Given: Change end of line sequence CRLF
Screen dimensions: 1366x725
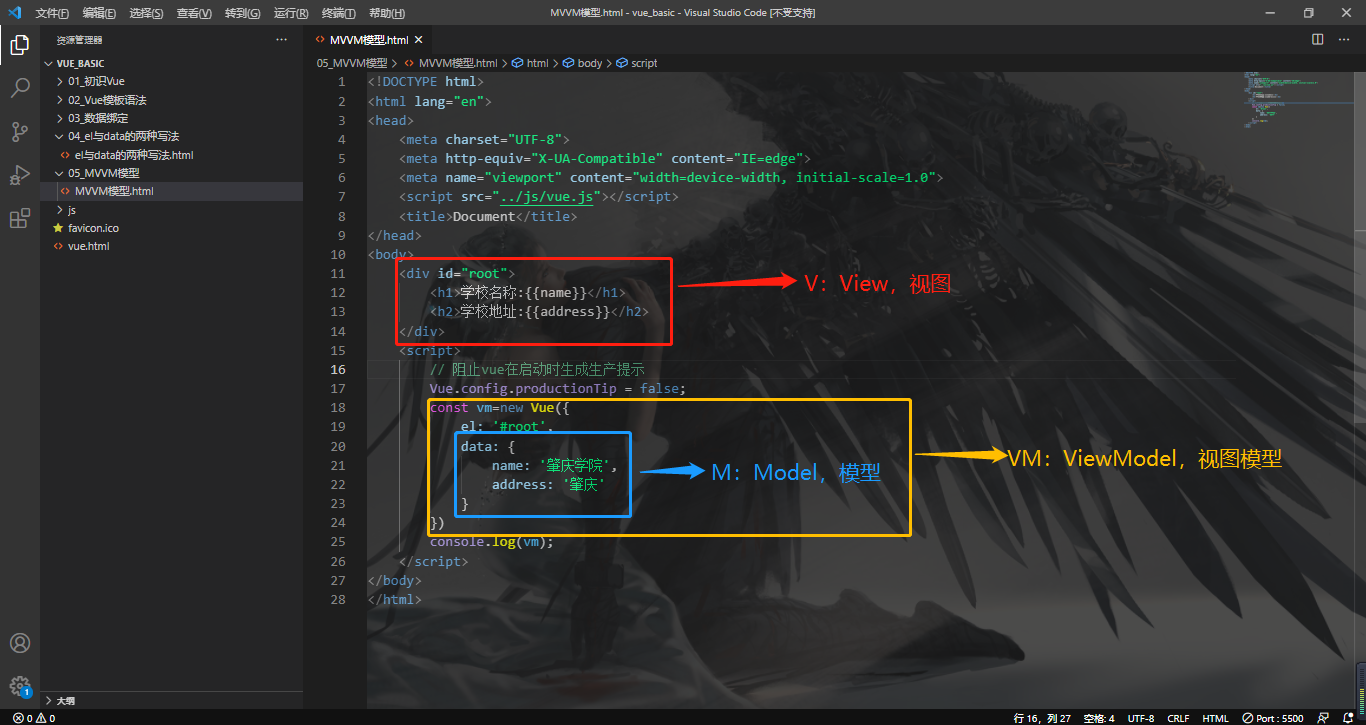Looking at the screenshot, I should tap(1178, 718).
